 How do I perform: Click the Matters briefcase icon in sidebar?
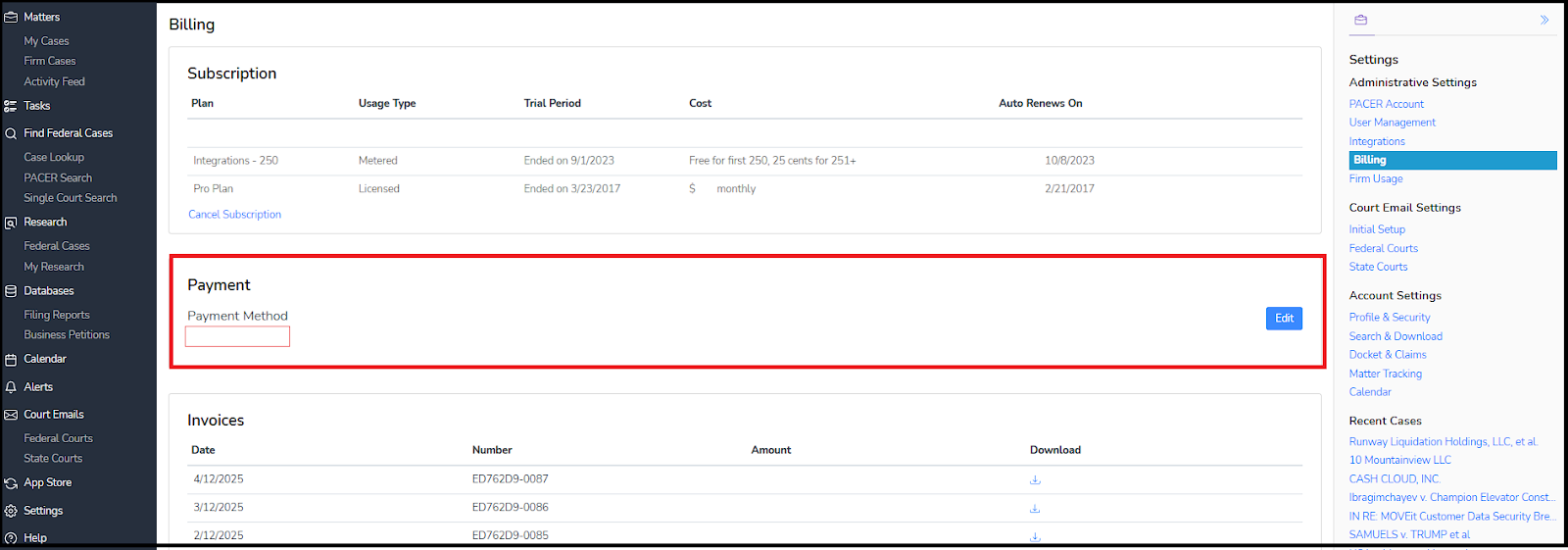click(11, 17)
